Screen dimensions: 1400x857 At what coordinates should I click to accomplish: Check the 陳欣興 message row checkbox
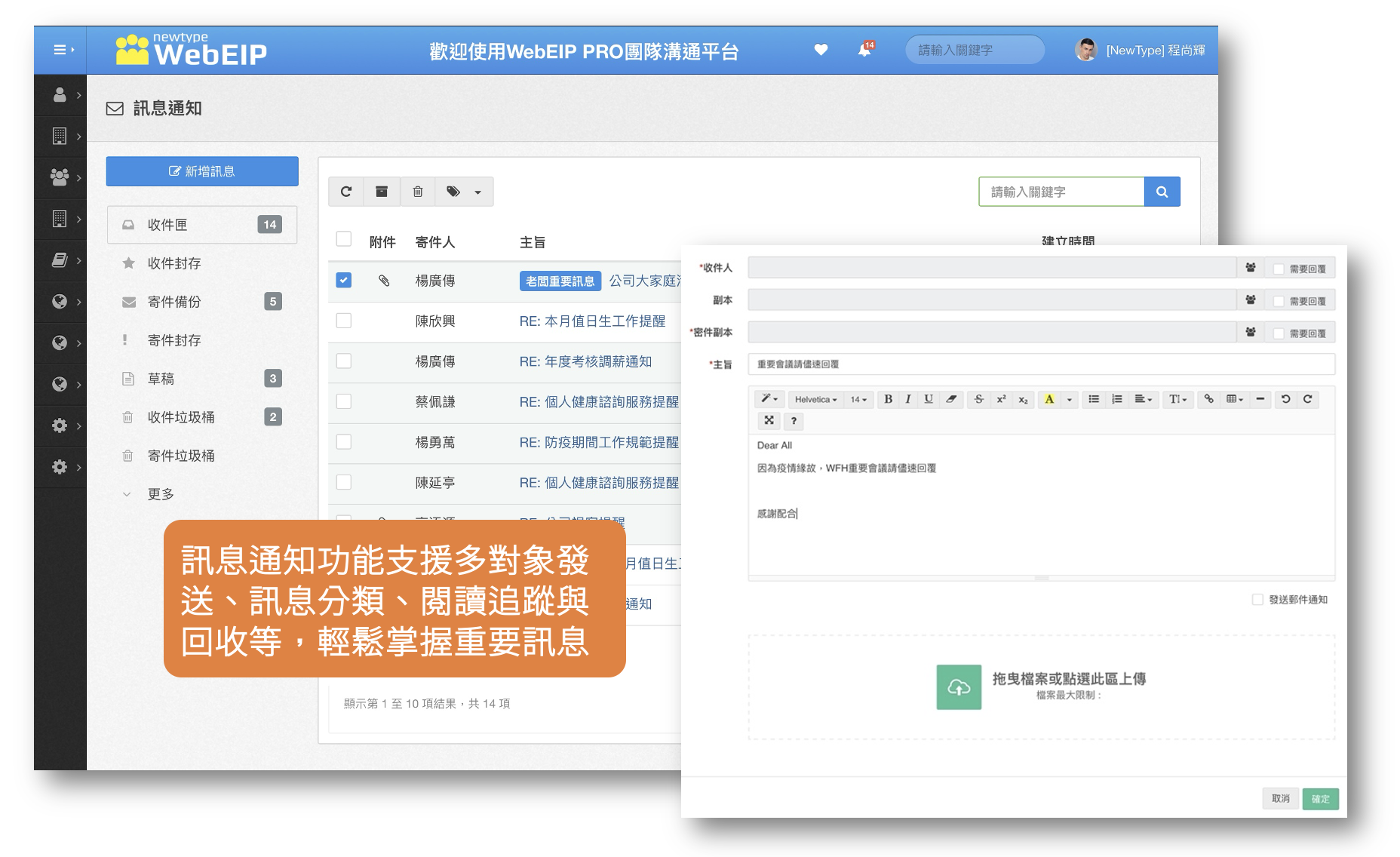(344, 321)
